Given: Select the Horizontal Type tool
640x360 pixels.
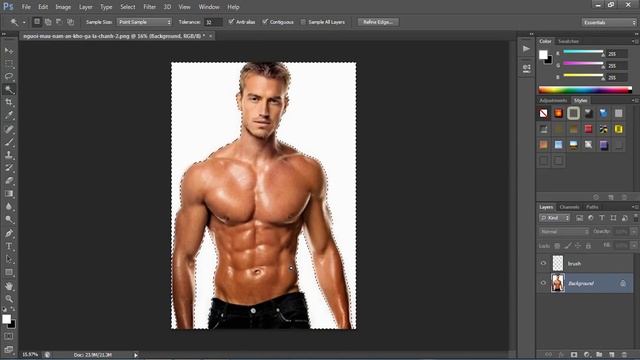Looking at the screenshot, I should [9, 247].
